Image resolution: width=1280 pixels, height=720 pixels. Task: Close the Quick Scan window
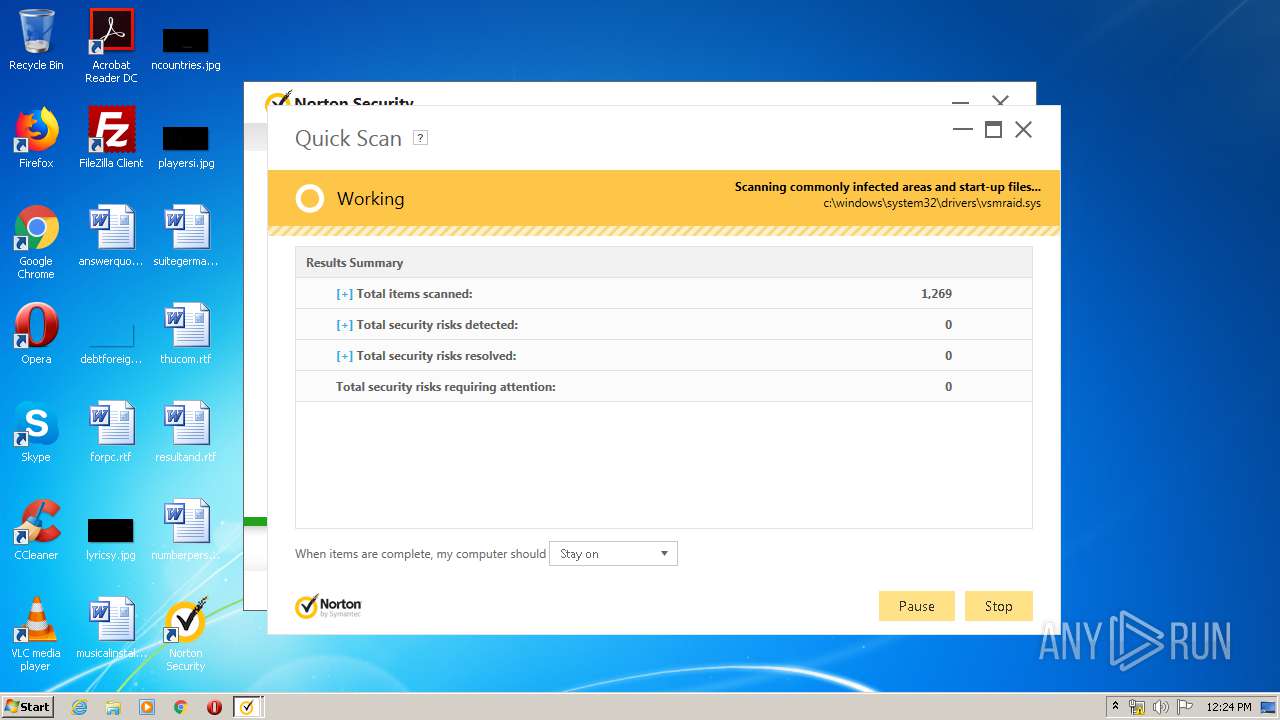click(1023, 129)
